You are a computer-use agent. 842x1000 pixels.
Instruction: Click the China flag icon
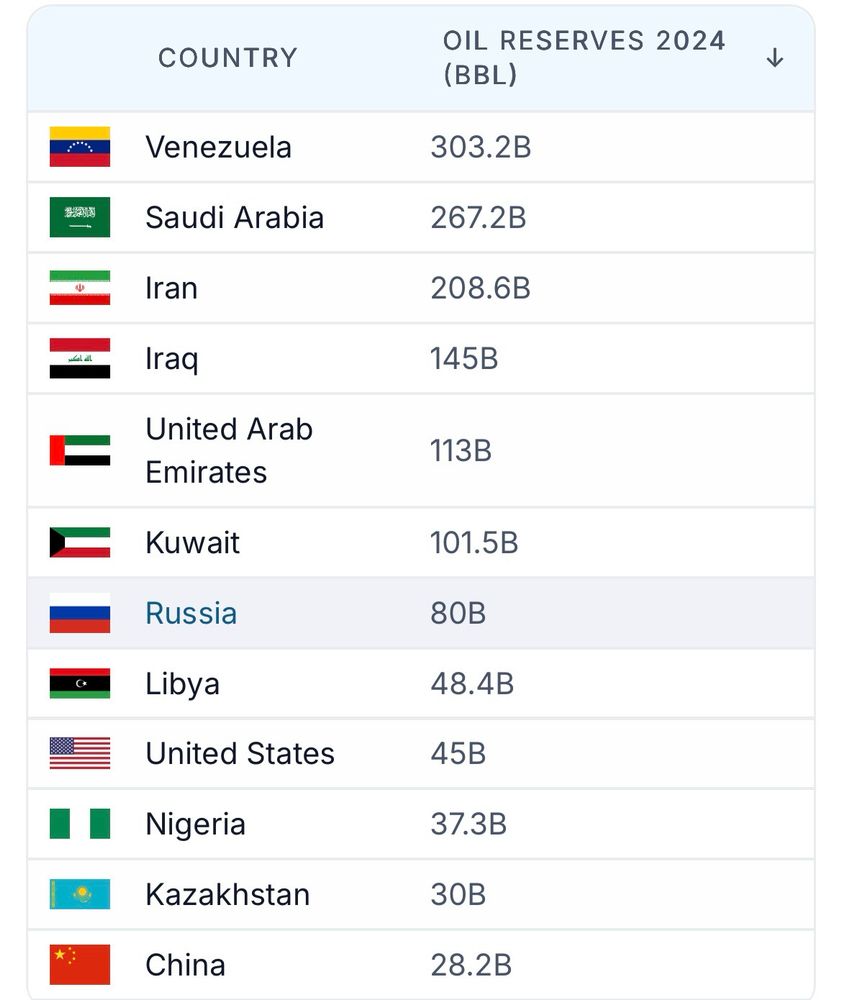coord(80,965)
